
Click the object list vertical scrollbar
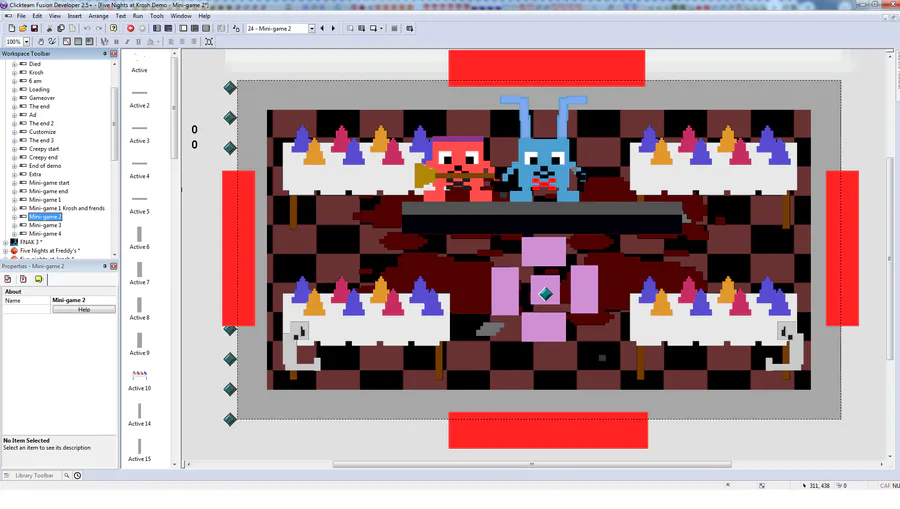pos(174,108)
